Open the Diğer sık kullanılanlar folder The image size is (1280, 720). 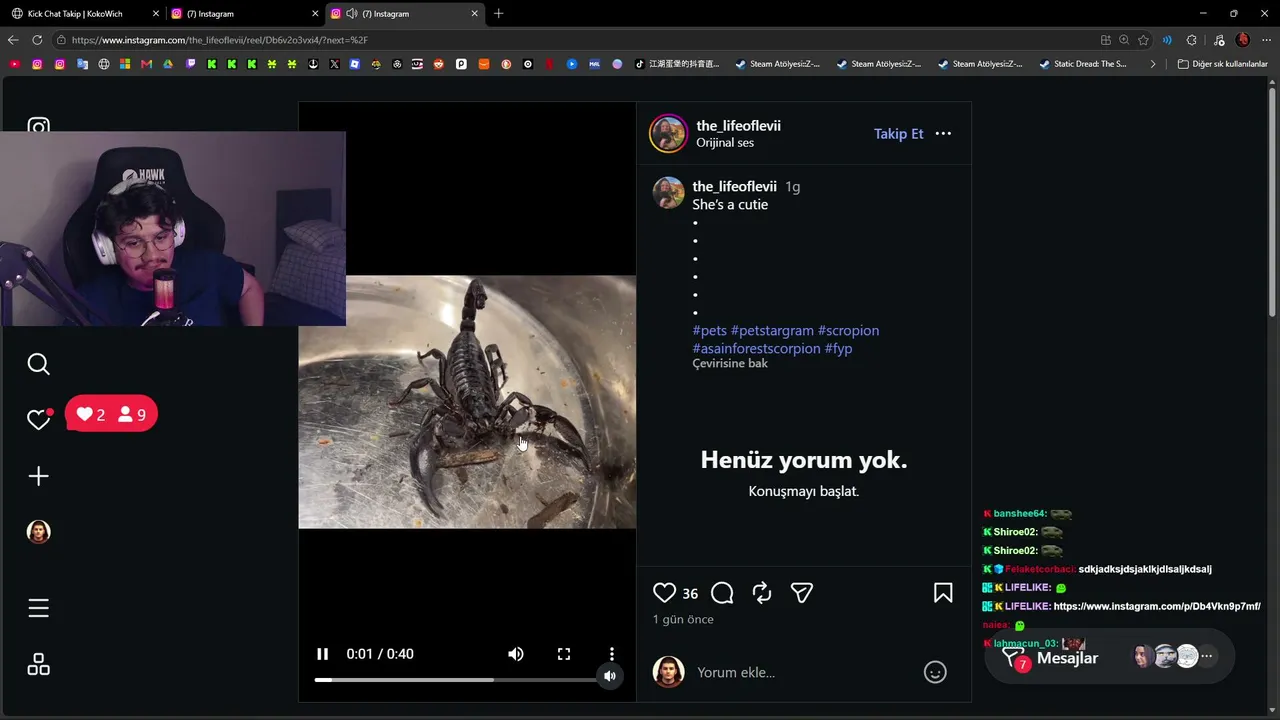pos(1222,64)
